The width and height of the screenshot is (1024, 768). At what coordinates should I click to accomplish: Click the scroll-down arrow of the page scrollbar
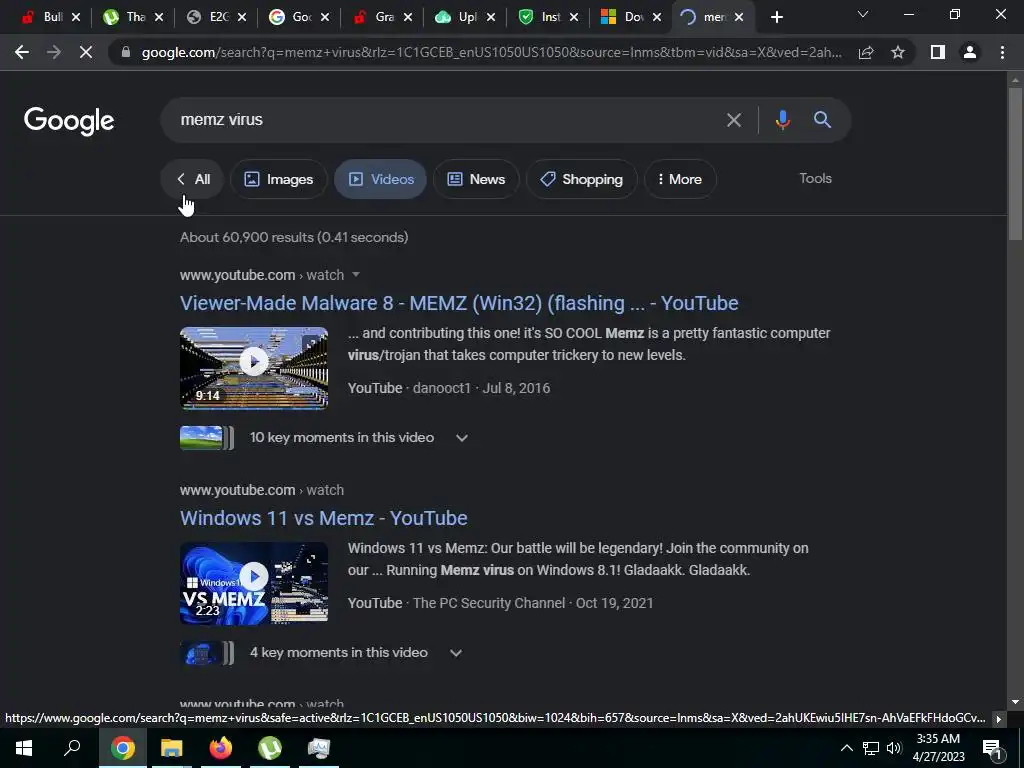(x=1015, y=703)
